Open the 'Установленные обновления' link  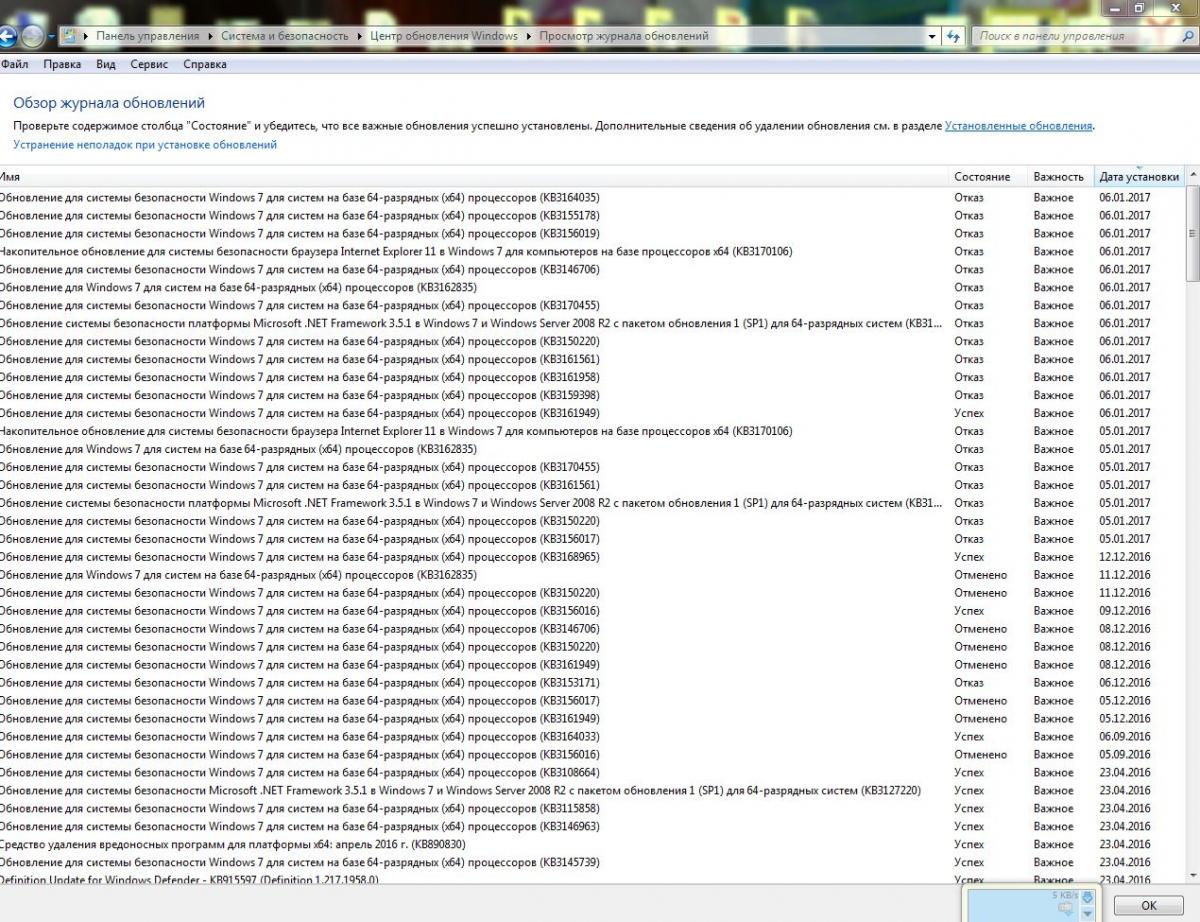tap(1018, 126)
